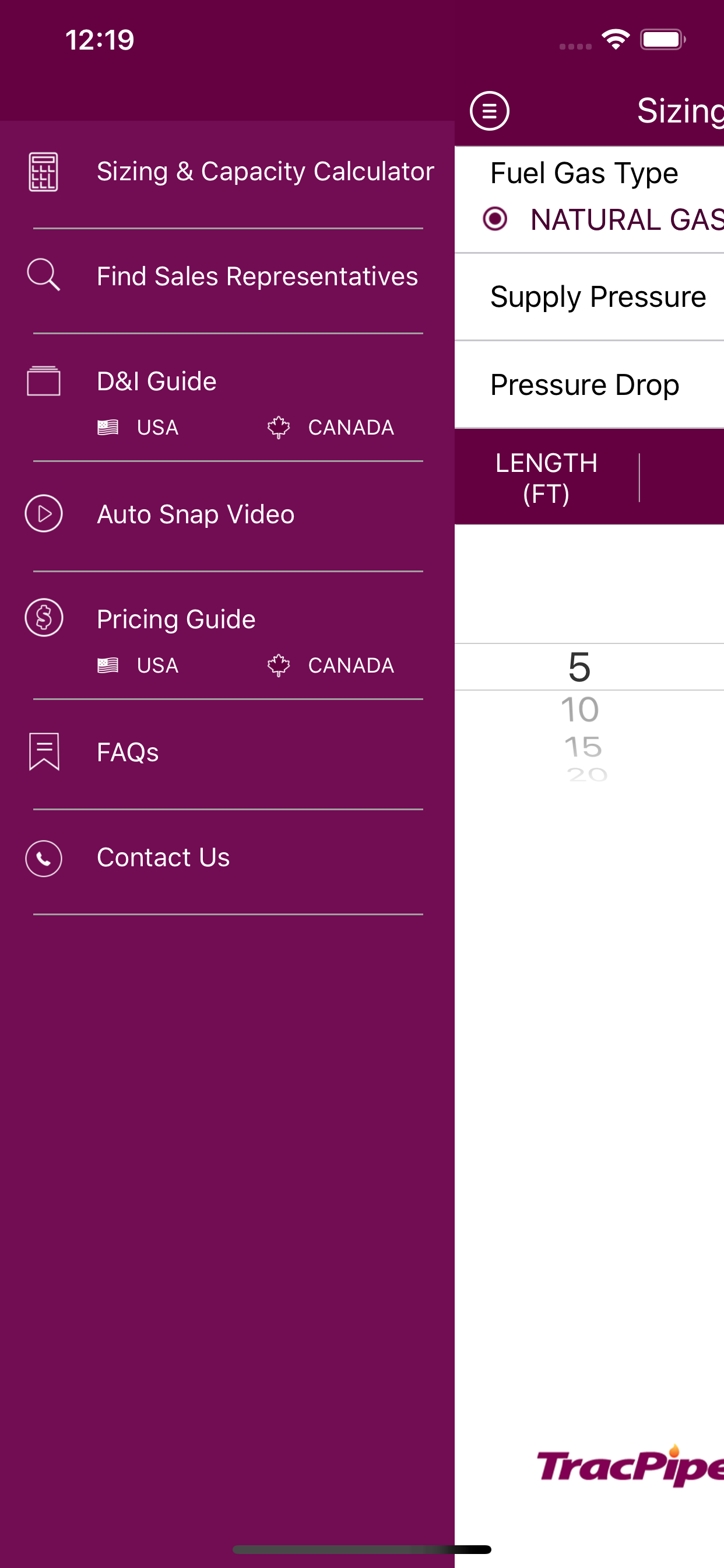
Task: Select the Sizing & Capacity Calculator icon
Action: pos(44,171)
